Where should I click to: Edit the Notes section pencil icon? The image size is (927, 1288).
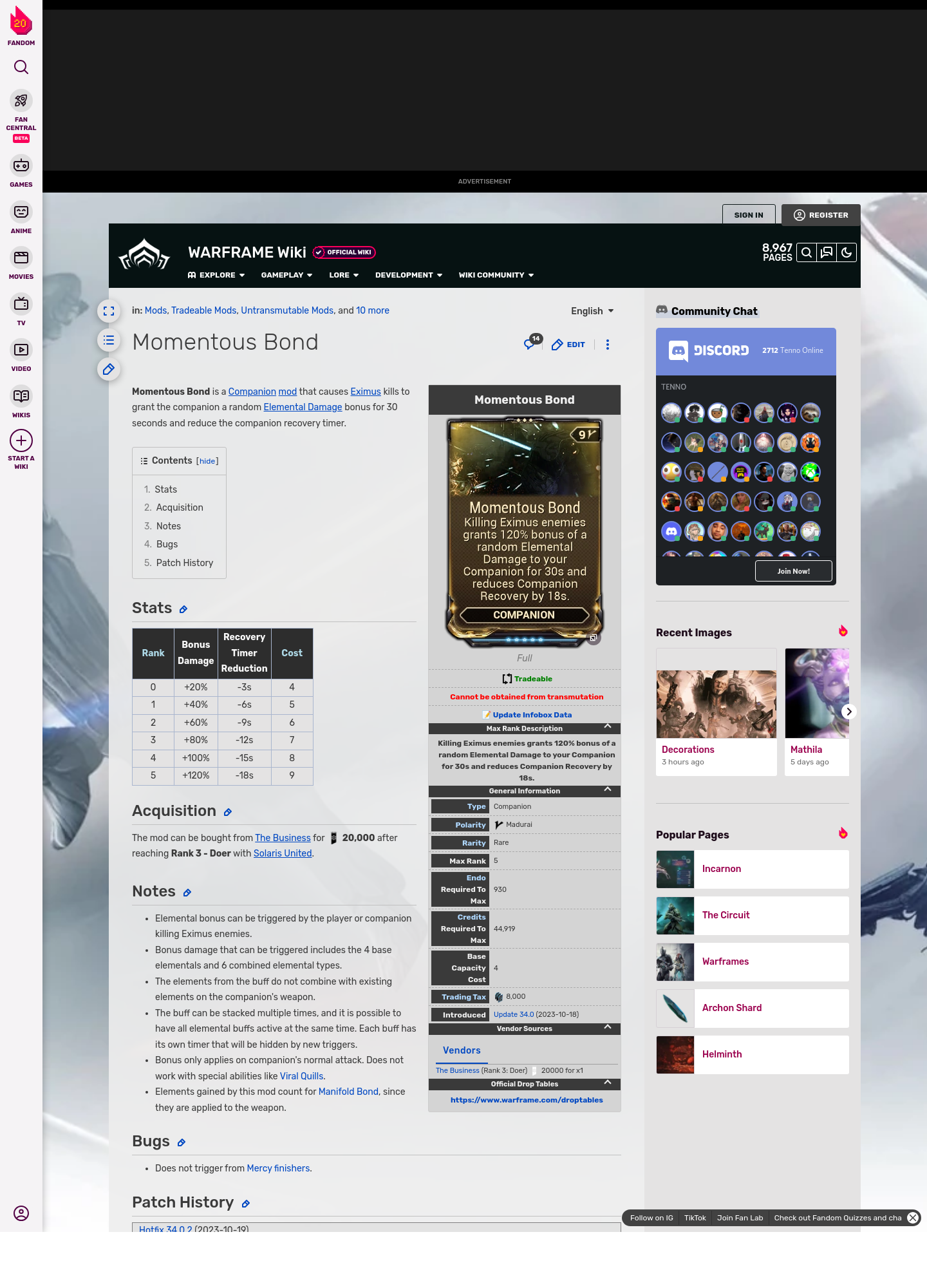[187, 893]
